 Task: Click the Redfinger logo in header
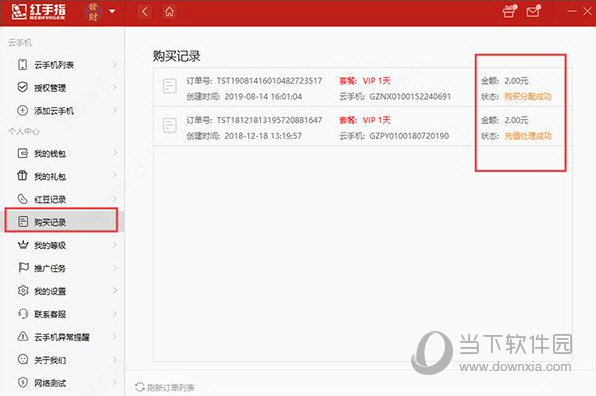pyautogui.click(x=38, y=12)
